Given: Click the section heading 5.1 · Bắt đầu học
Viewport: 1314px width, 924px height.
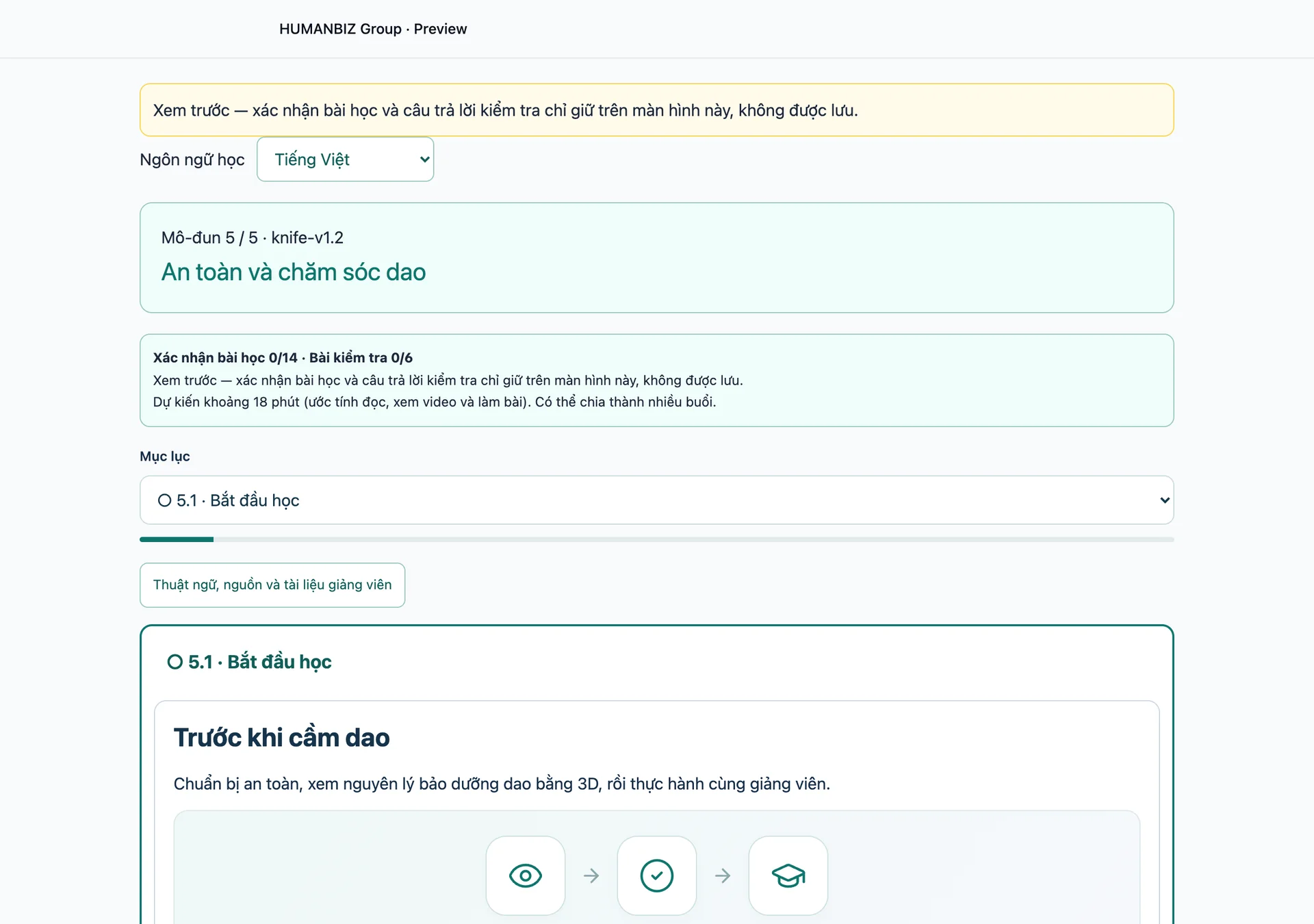Looking at the screenshot, I should pyautogui.click(x=249, y=662).
